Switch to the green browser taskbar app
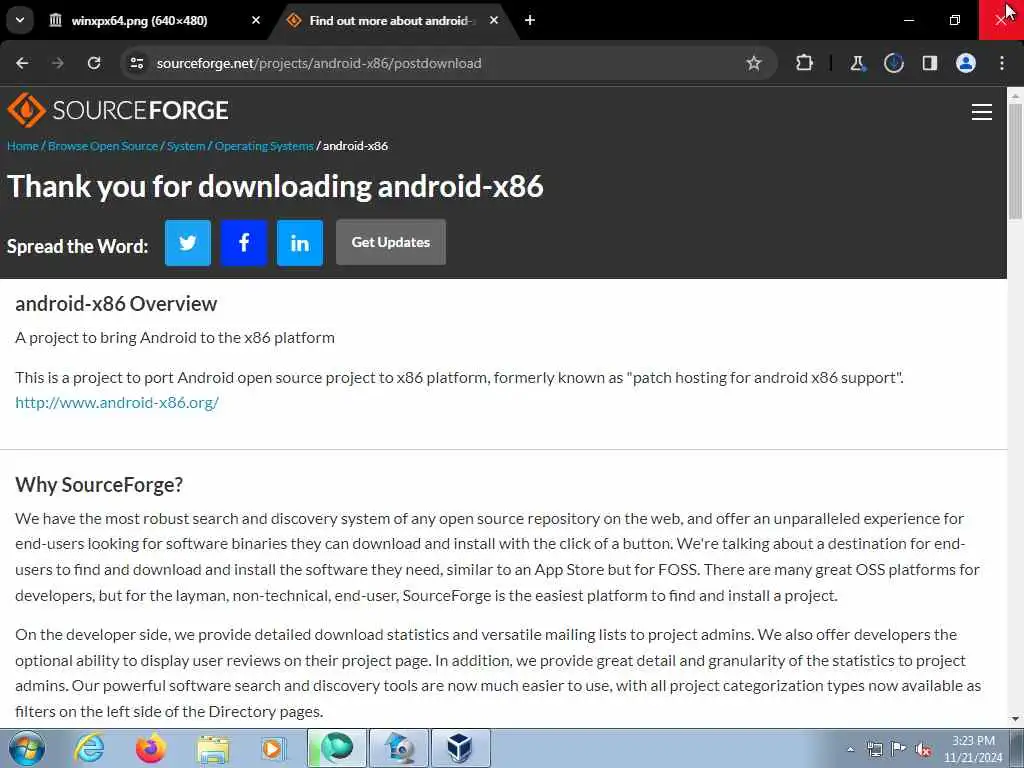The height and width of the screenshot is (768, 1024). point(337,748)
